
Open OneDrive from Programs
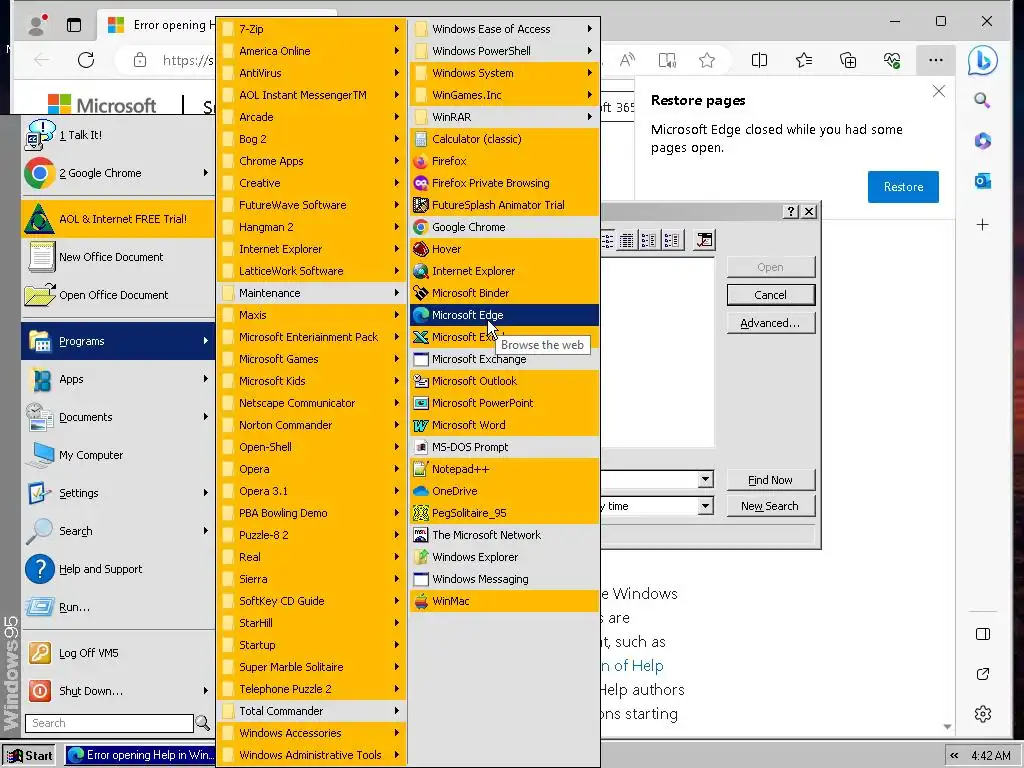[504, 491]
